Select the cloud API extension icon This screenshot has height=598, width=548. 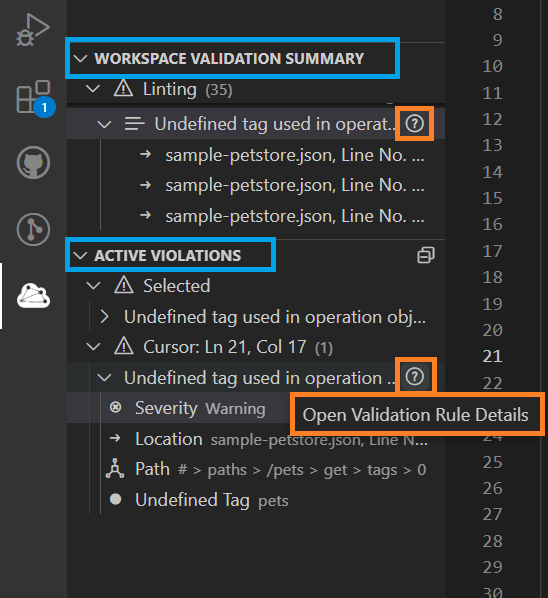(34, 296)
